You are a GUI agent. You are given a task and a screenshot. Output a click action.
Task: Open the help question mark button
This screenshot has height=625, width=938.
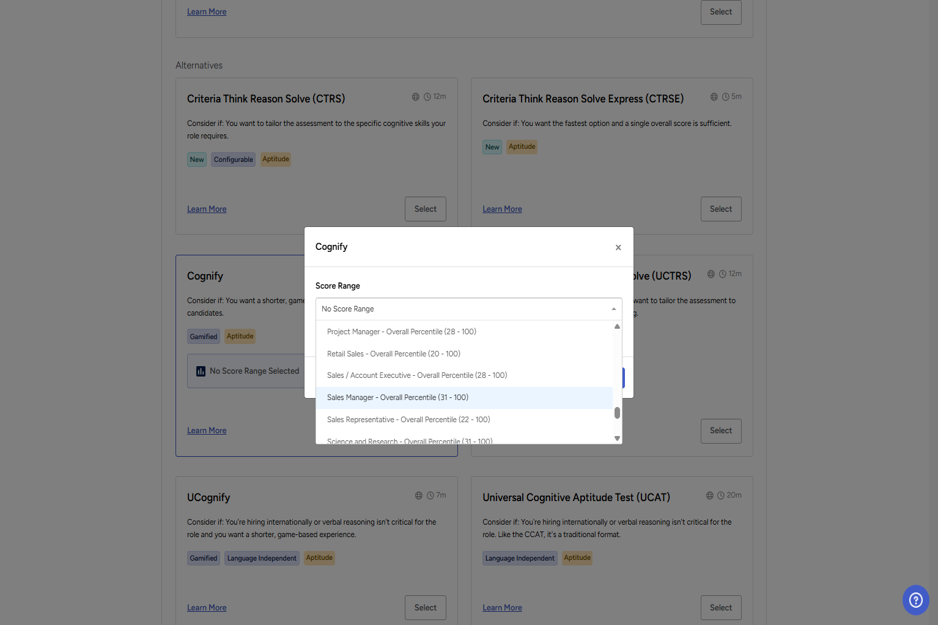coord(915,599)
